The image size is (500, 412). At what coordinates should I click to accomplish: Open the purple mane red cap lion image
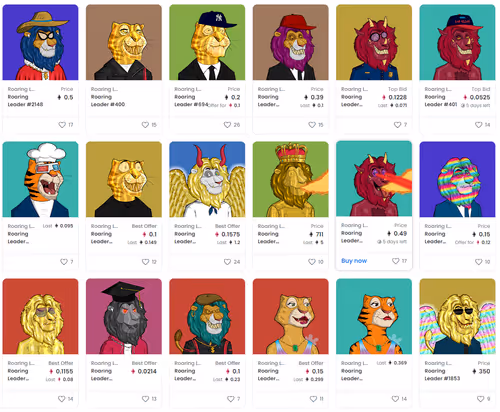tap(291, 42)
